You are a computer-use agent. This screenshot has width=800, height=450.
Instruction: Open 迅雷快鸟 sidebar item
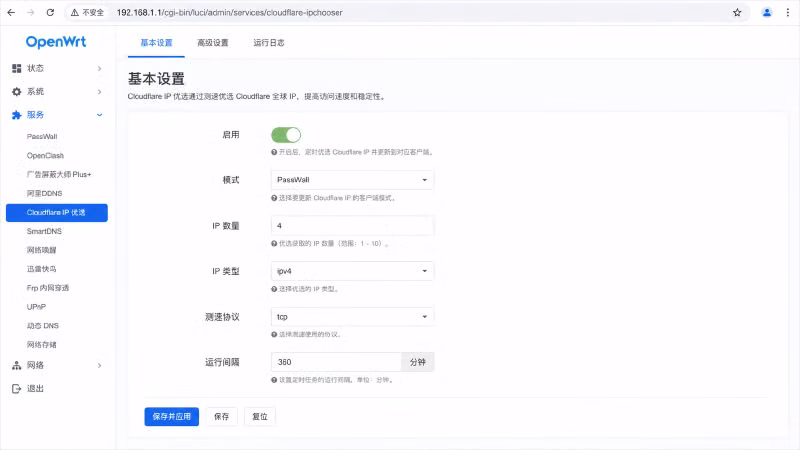41,269
